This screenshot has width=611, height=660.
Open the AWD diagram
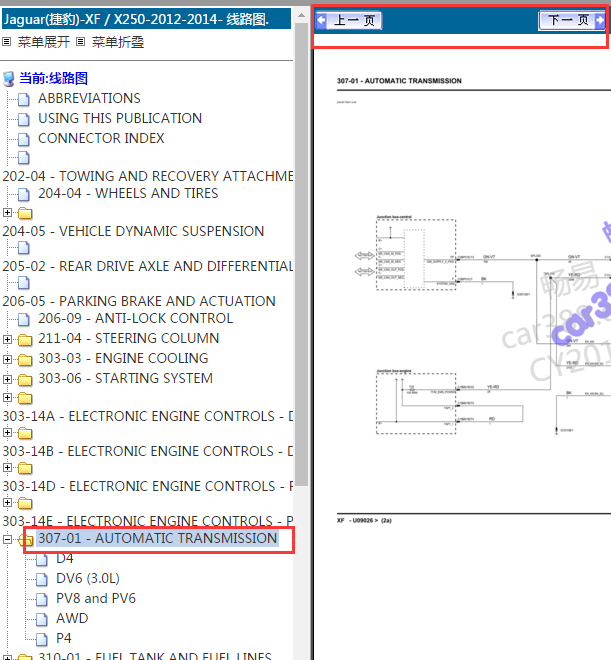click(x=72, y=618)
